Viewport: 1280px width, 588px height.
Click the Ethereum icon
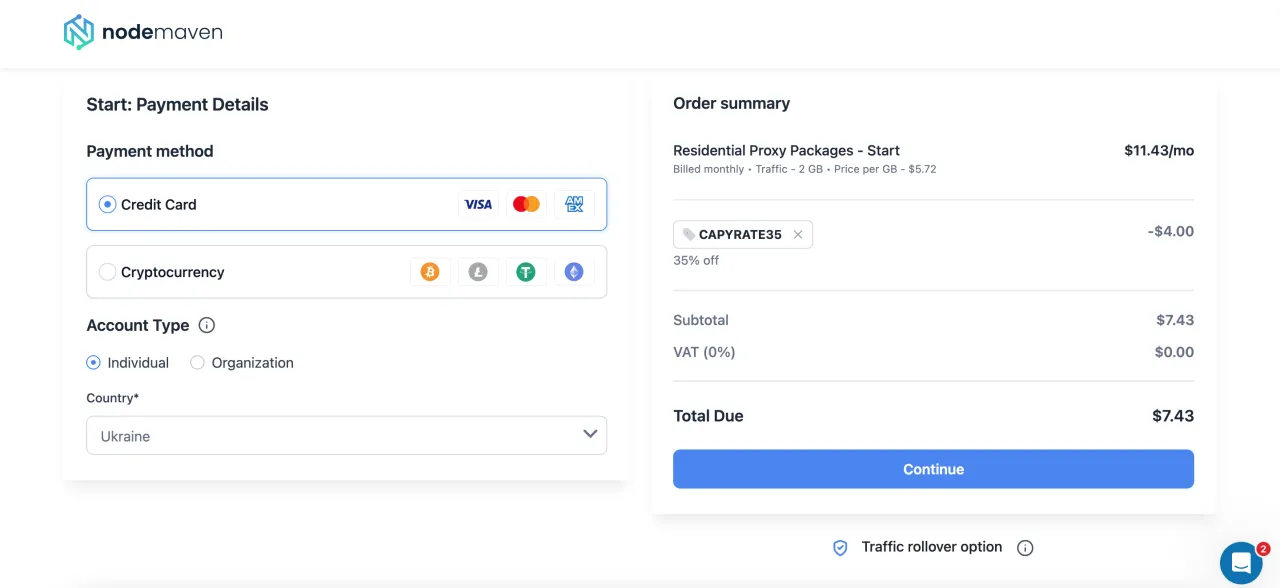pyautogui.click(x=574, y=272)
